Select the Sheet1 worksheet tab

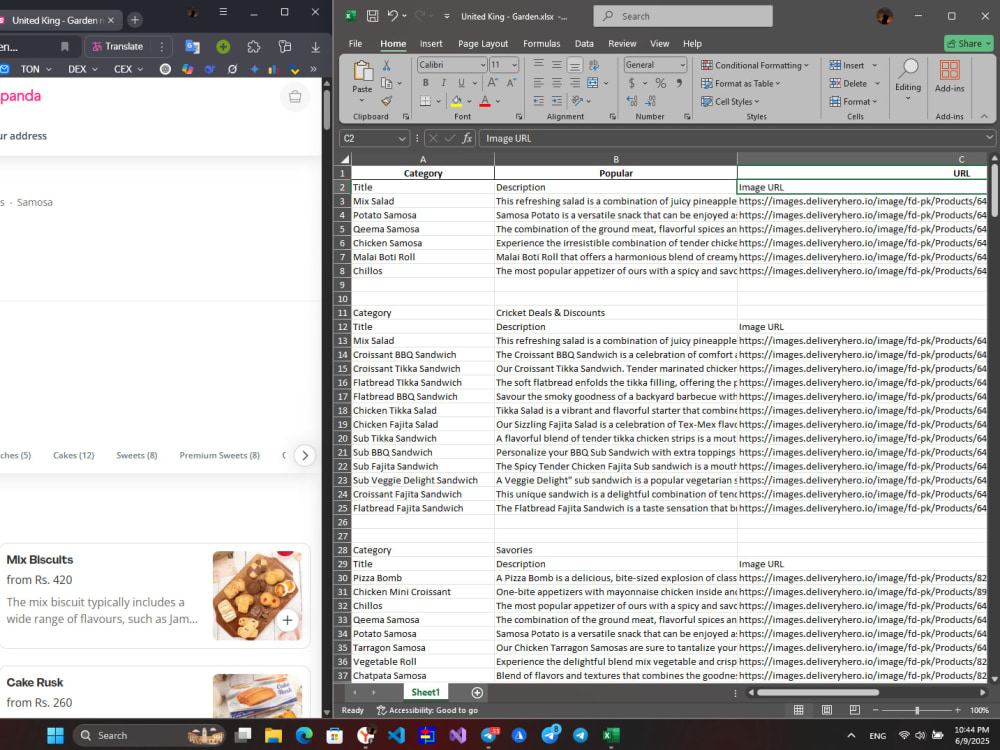coord(425,692)
